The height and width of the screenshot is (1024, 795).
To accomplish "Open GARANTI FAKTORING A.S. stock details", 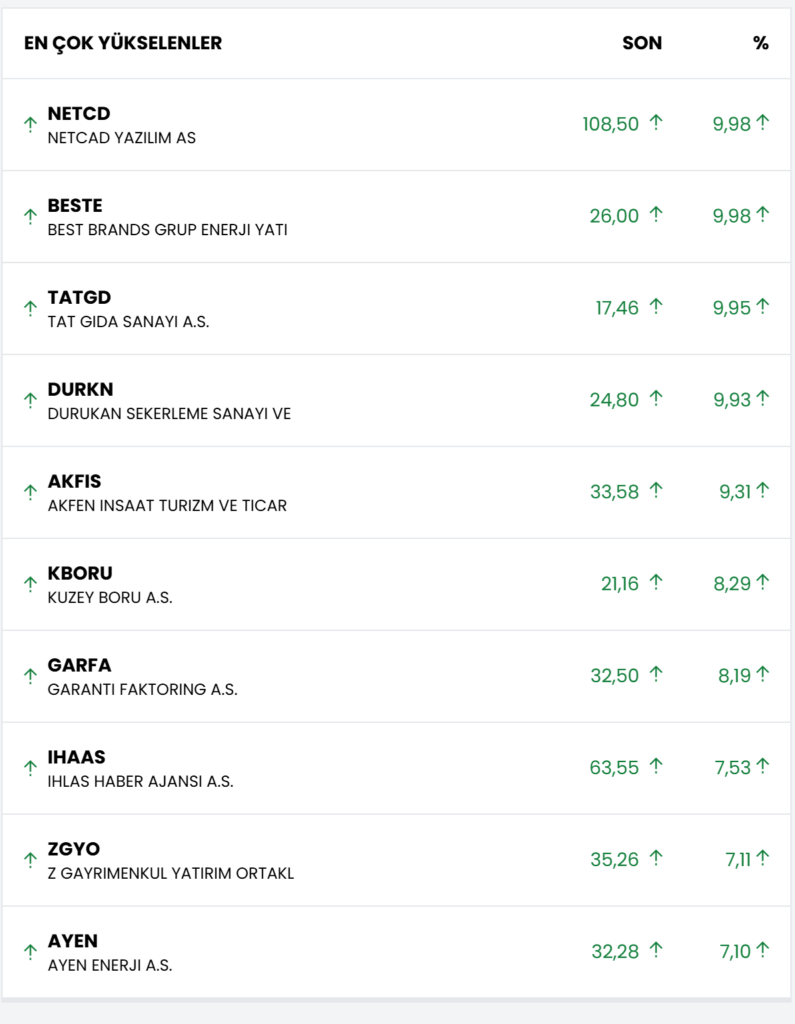I will click(x=142, y=690).
